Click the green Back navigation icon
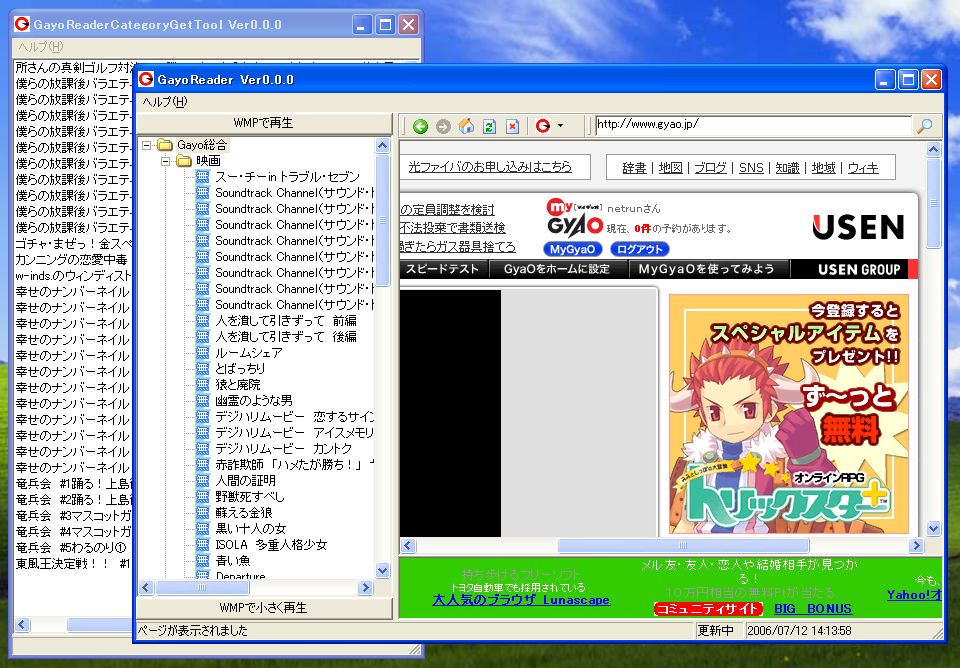Screen dimensions: 960x668 coord(420,126)
